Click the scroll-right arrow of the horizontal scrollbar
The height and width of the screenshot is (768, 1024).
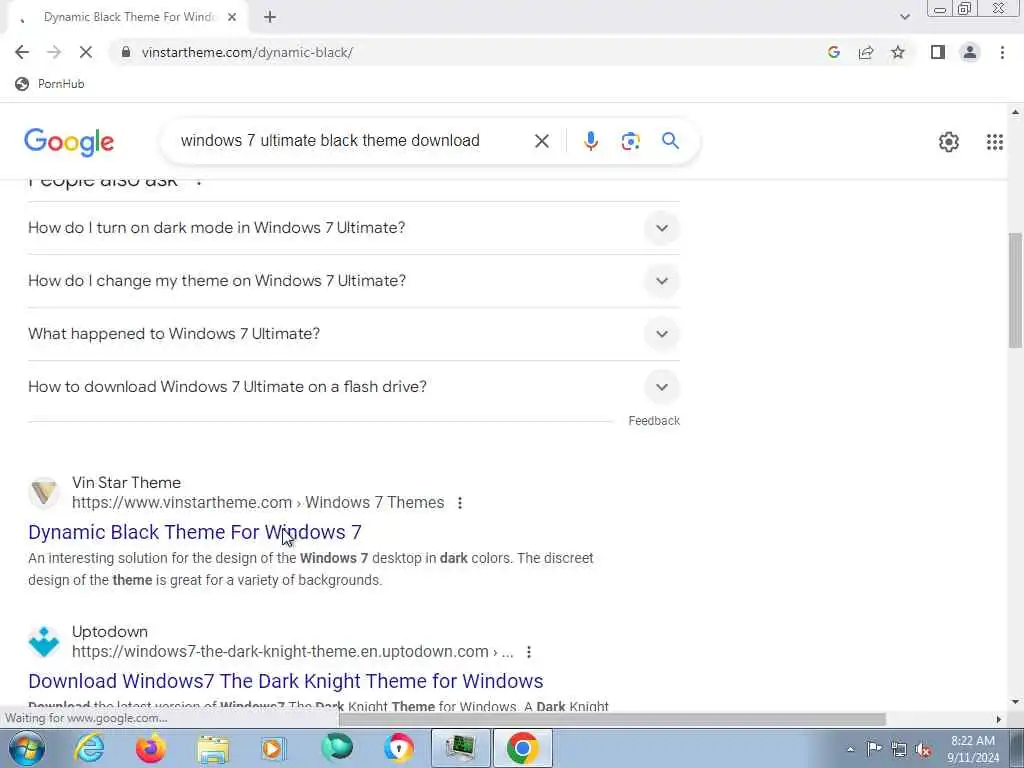pos(999,719)
